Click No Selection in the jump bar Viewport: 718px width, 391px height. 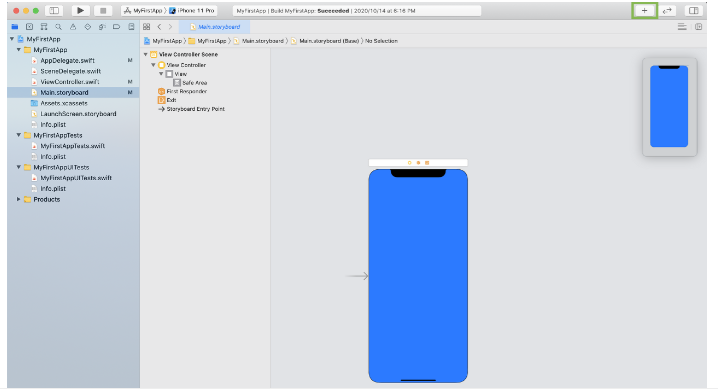pos(381,41)
